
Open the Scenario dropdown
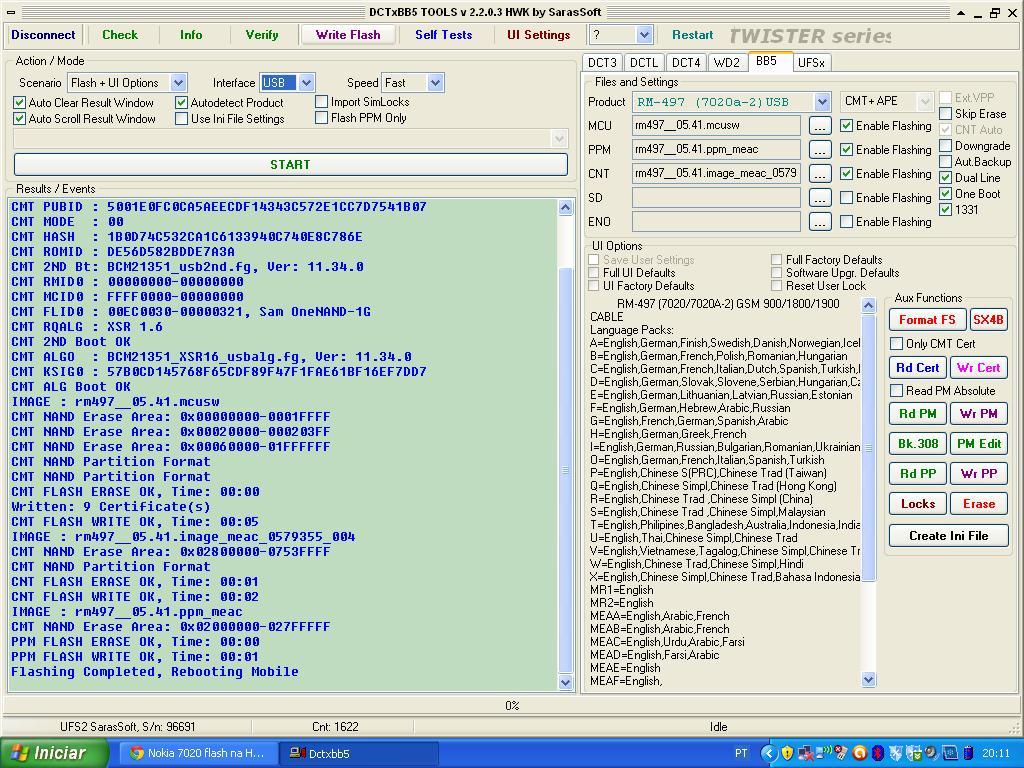[x=178, y=83]
